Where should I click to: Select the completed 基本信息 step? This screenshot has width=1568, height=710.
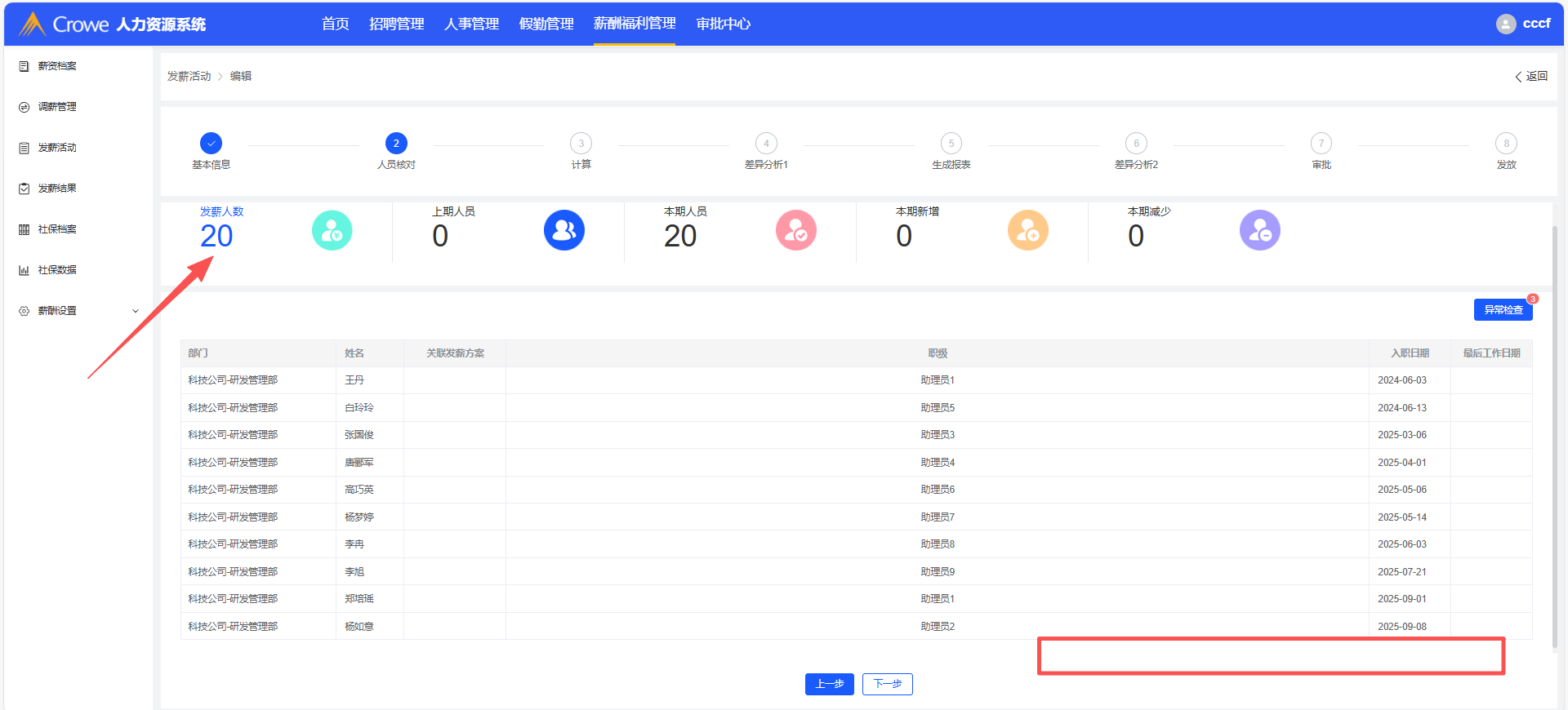(x=211, y=144)
